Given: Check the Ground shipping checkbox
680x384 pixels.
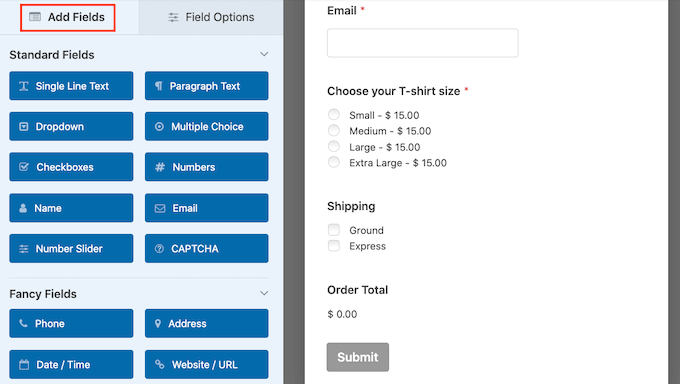Looking at the screenshot, I should pos(333,230).
